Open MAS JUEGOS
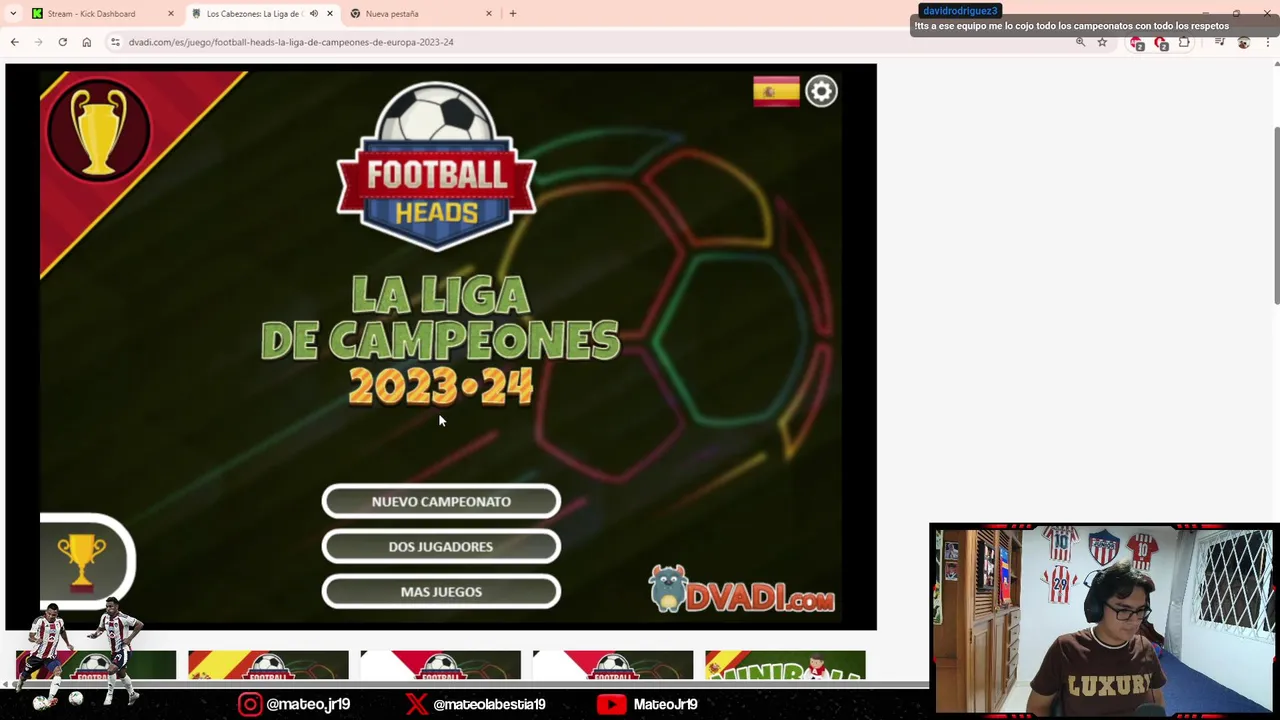Viewport: 1280px width, 720px height. [x=441, y=592]
